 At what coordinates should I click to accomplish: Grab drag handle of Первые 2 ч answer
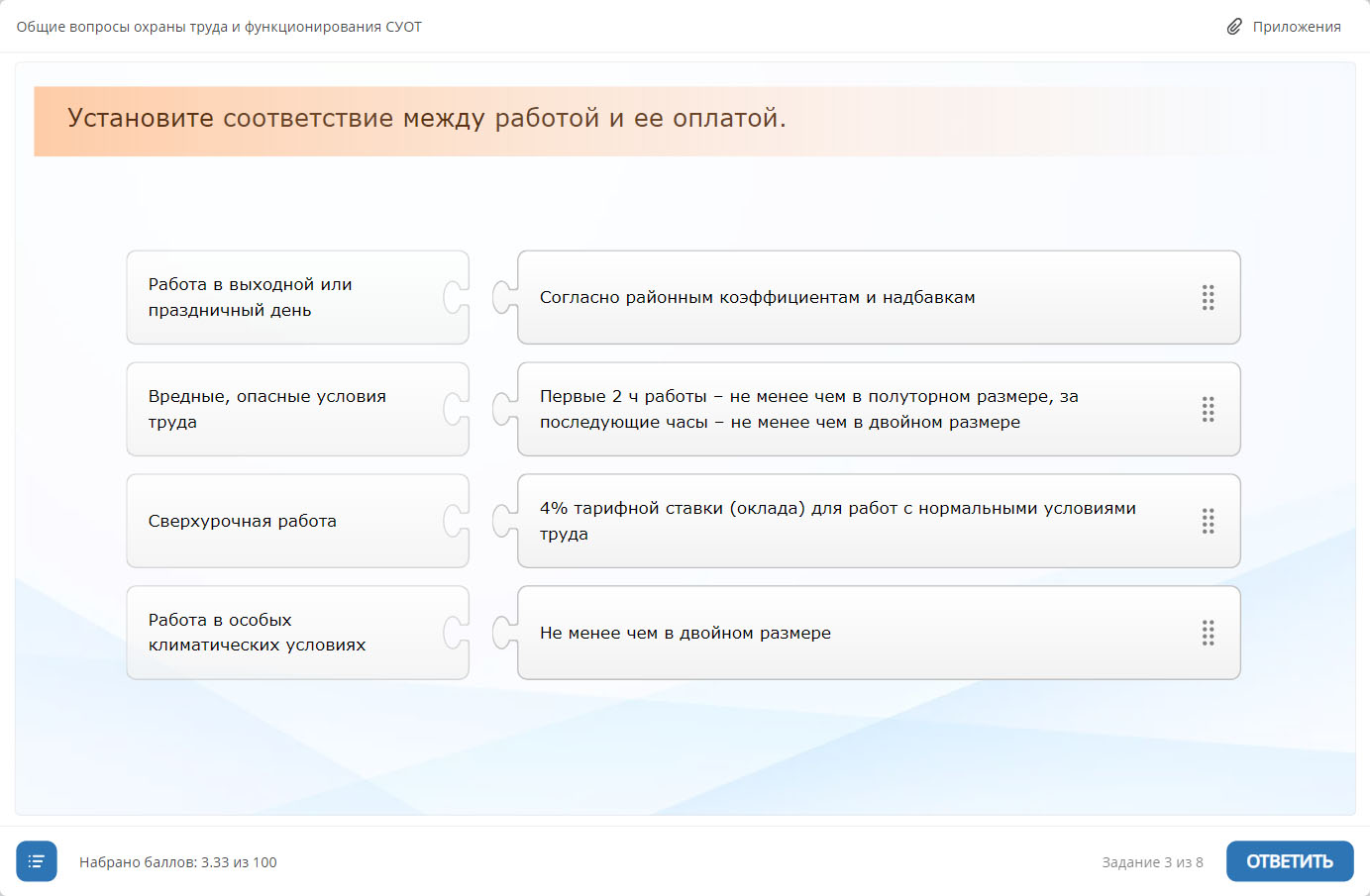pos(1208,410)
